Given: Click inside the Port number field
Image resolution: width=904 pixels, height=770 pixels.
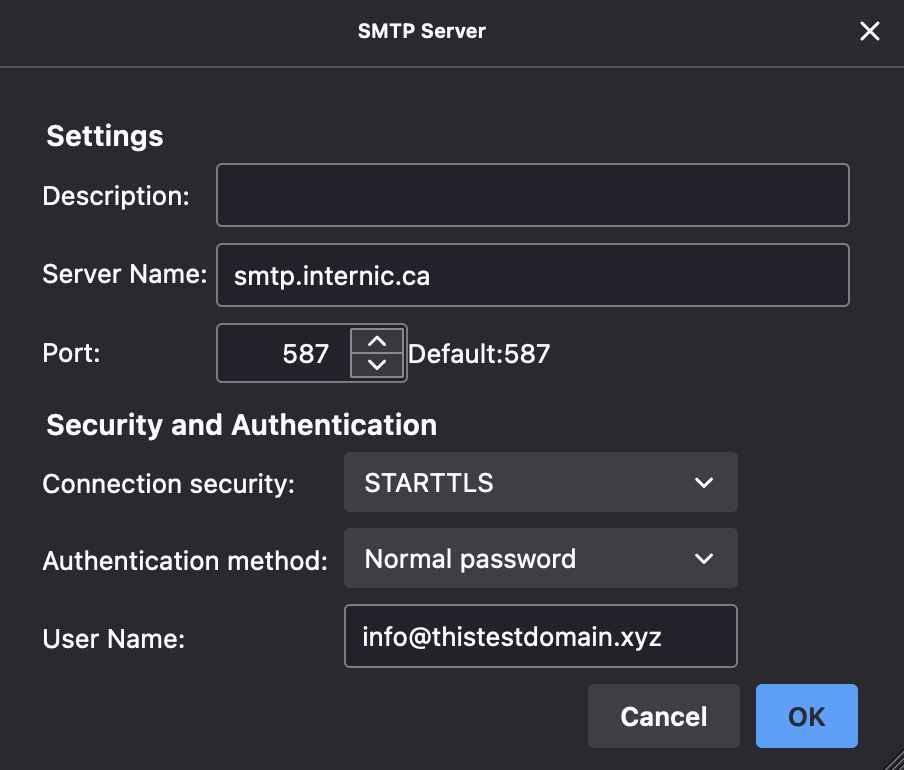Looking at the screenshot, I should tap(284, 353).
